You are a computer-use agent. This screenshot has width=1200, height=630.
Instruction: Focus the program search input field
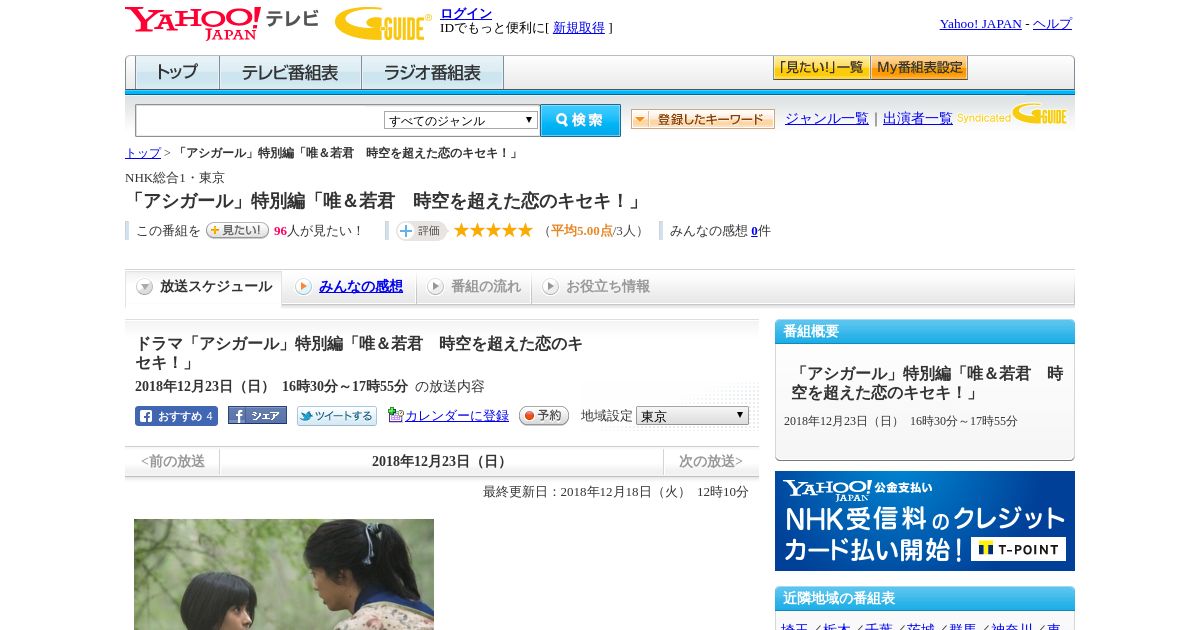pyautogui.click(x=259, y=120)
